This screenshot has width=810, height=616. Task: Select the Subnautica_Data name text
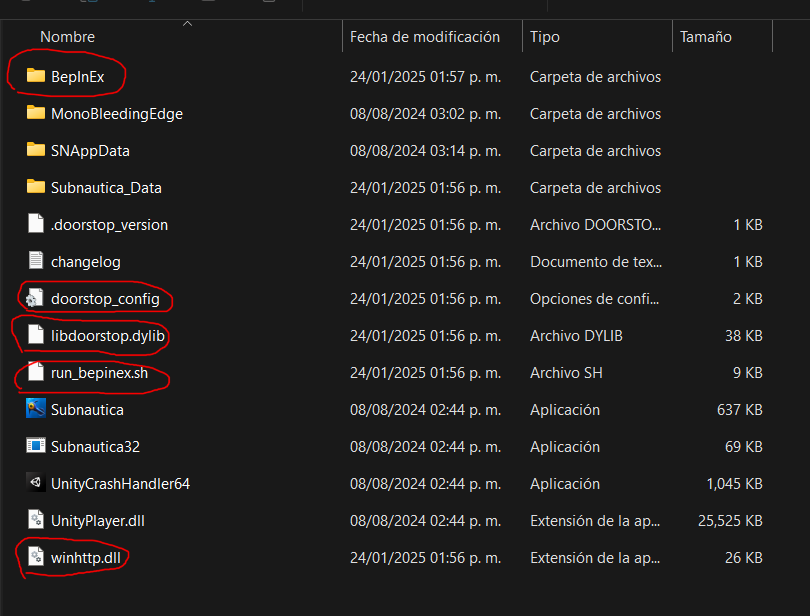(106, 188)
